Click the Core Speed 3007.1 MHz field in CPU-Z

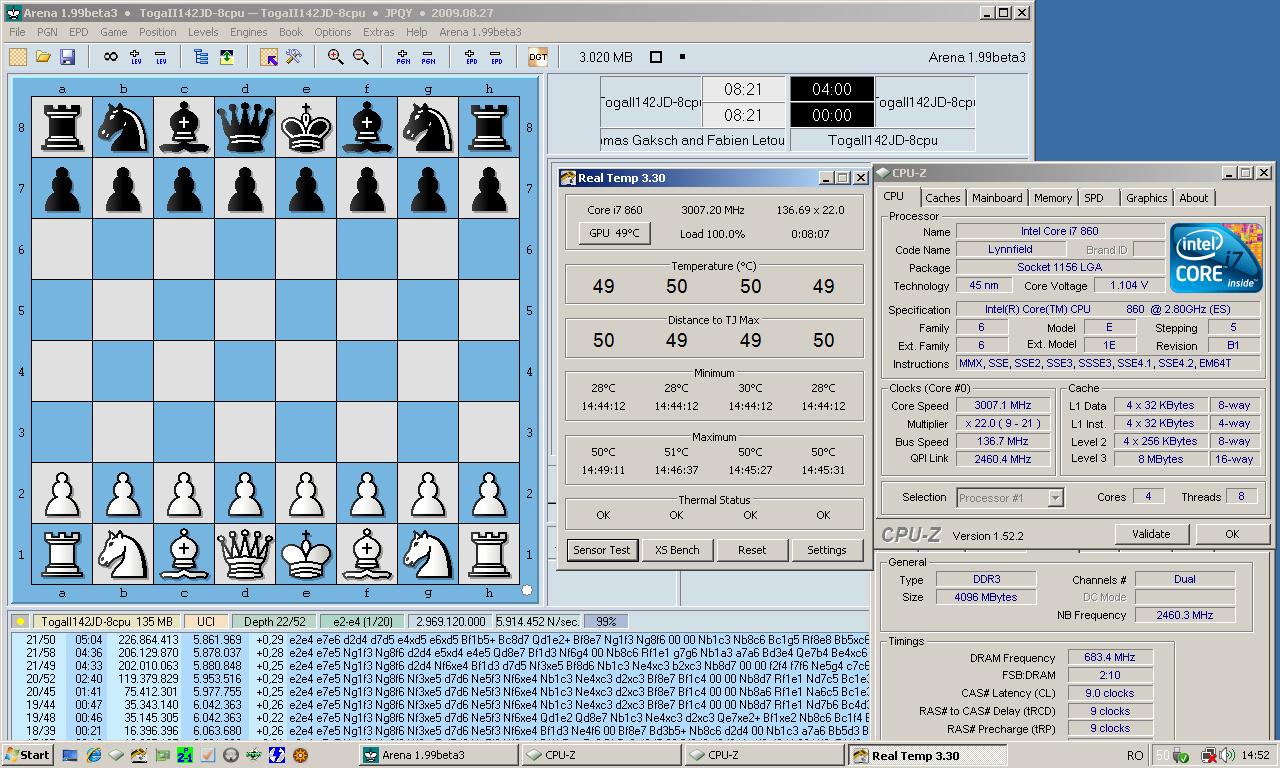1004,406
